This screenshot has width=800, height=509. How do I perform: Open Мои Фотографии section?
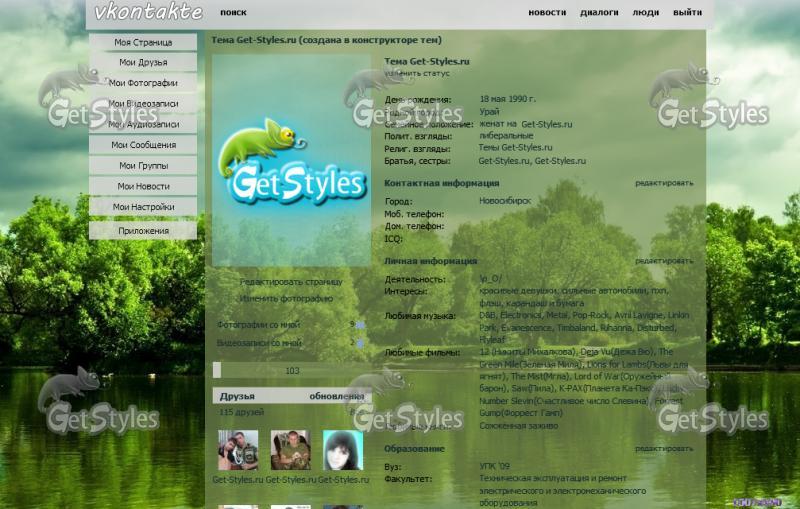[143, 83]
